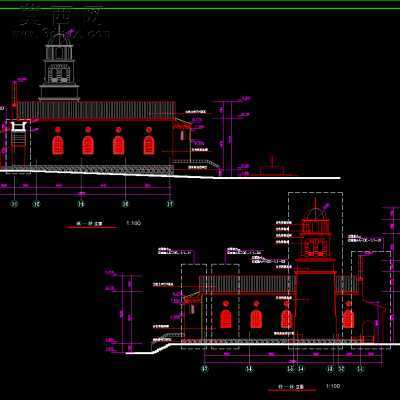Click the upper elevation's underlined title label

tap(90, 224)
